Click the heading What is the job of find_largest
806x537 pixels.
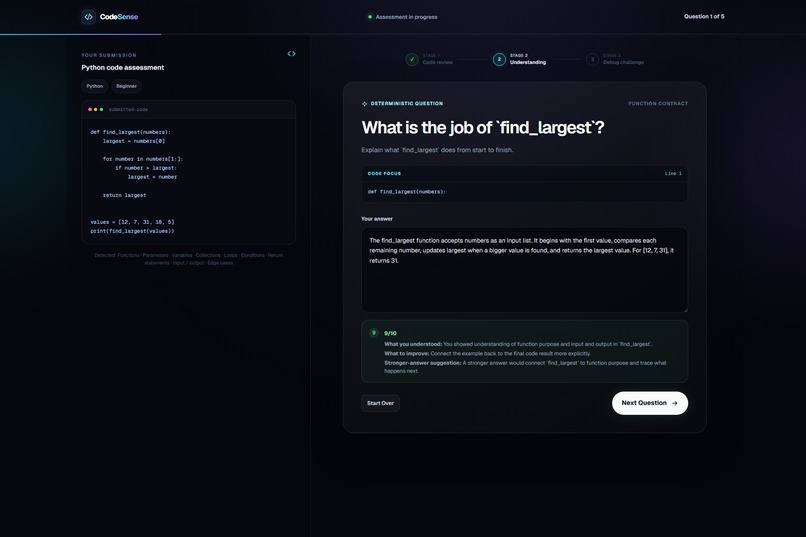[x=483, y=127]
